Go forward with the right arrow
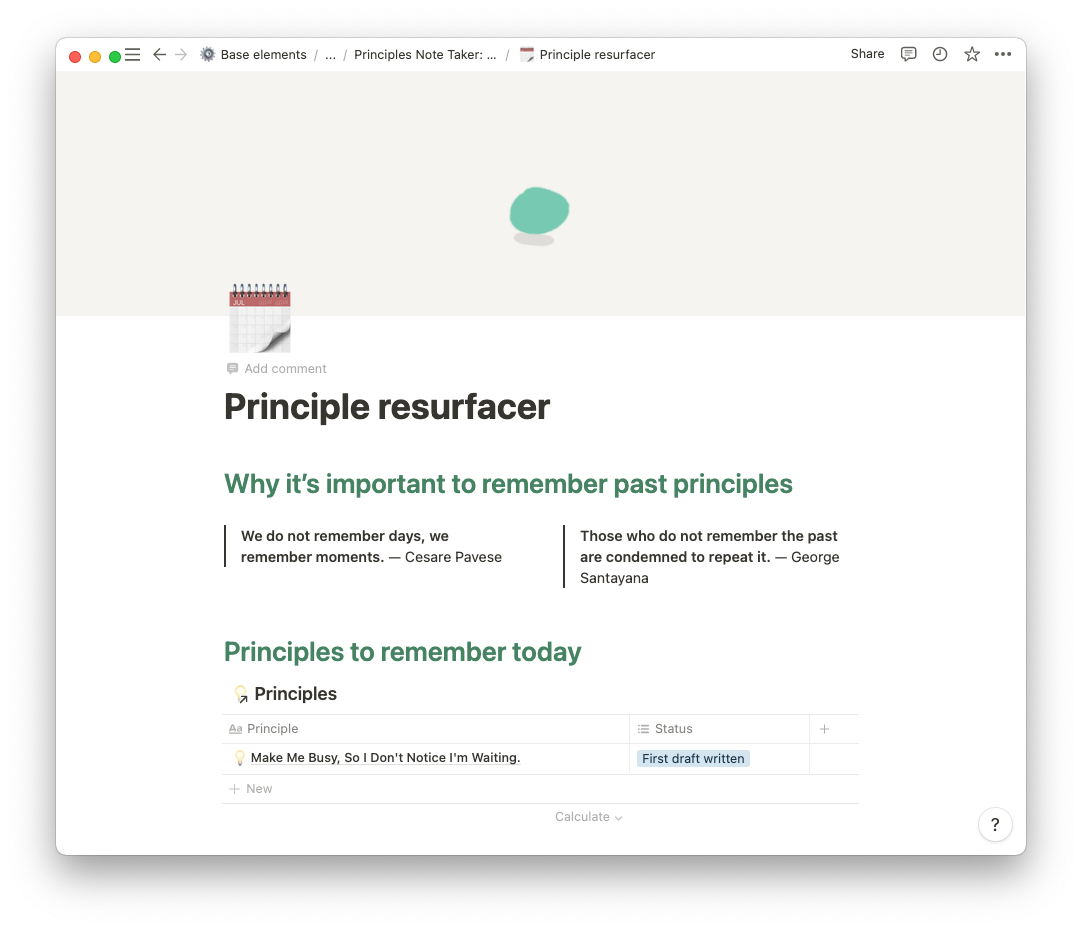 (x=181, y=55)
